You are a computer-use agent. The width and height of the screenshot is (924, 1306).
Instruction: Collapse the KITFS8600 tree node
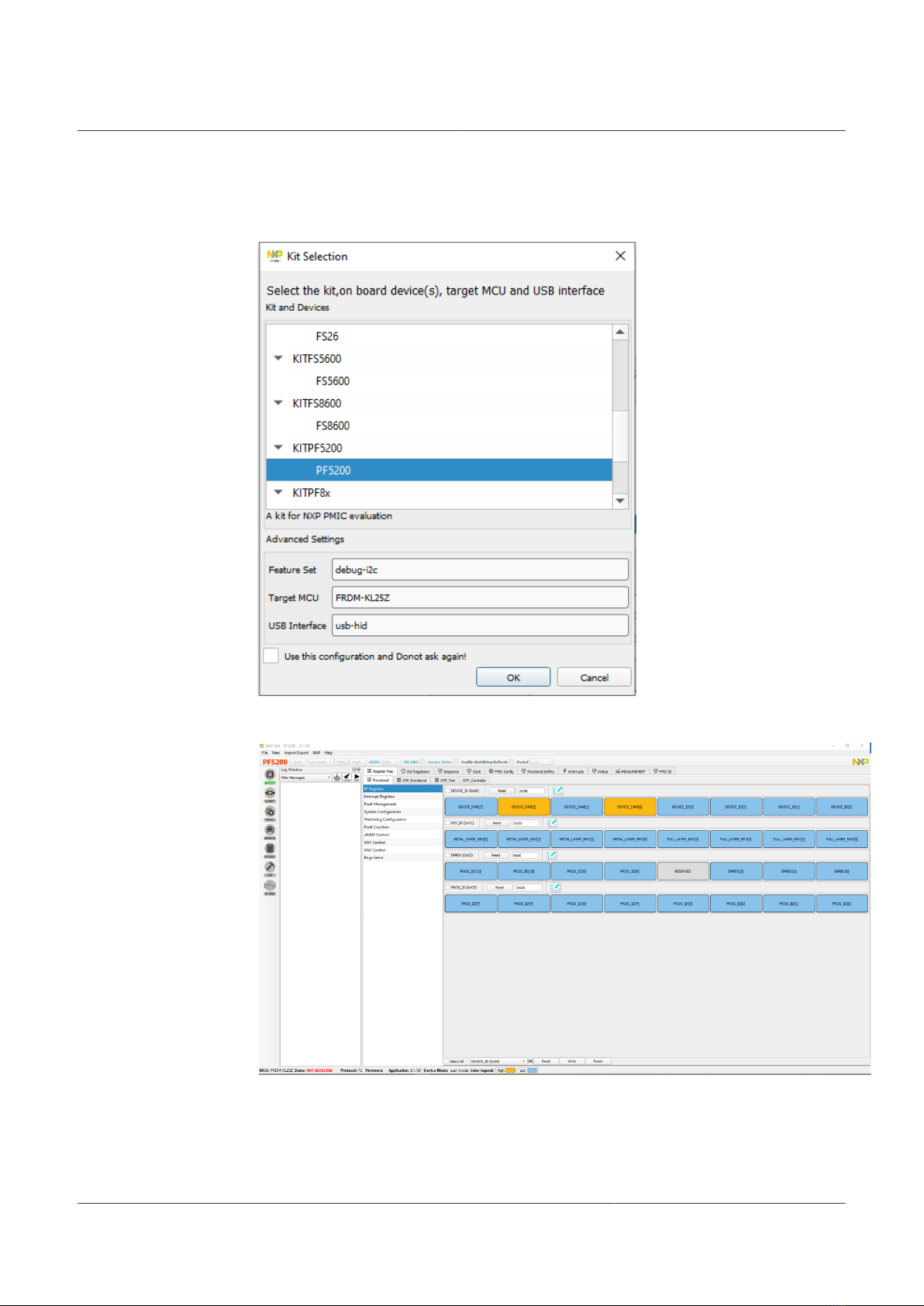278,403
